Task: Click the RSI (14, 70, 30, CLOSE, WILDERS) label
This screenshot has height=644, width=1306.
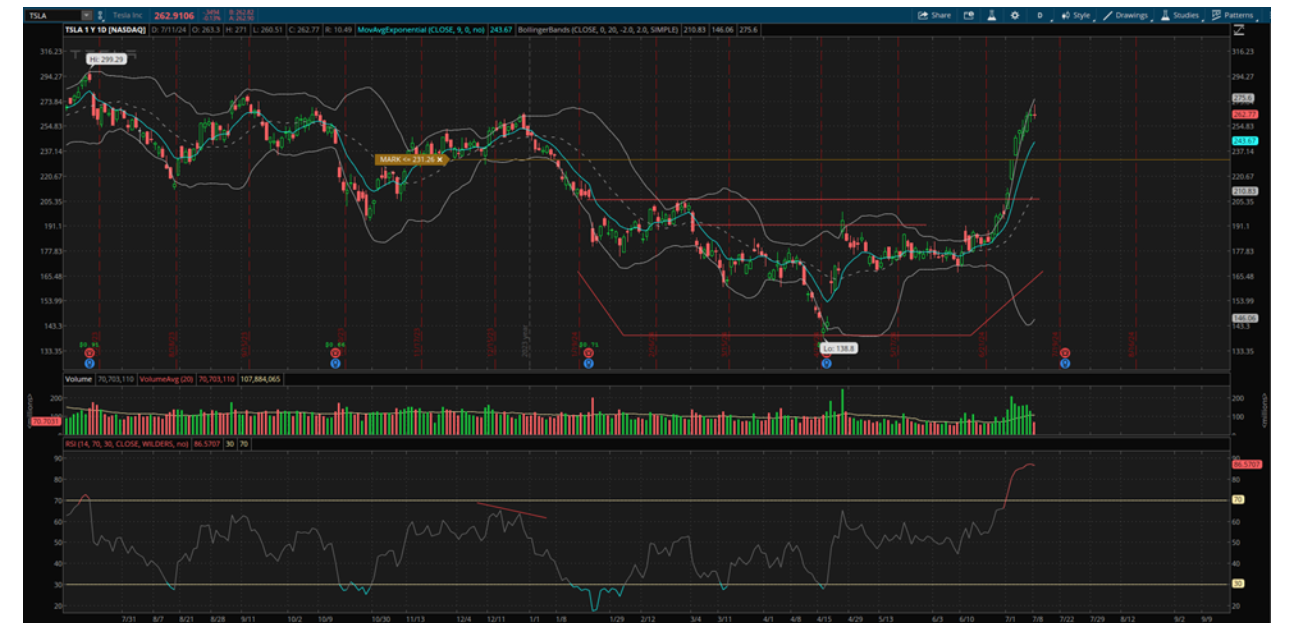Action: coord(127,444)
